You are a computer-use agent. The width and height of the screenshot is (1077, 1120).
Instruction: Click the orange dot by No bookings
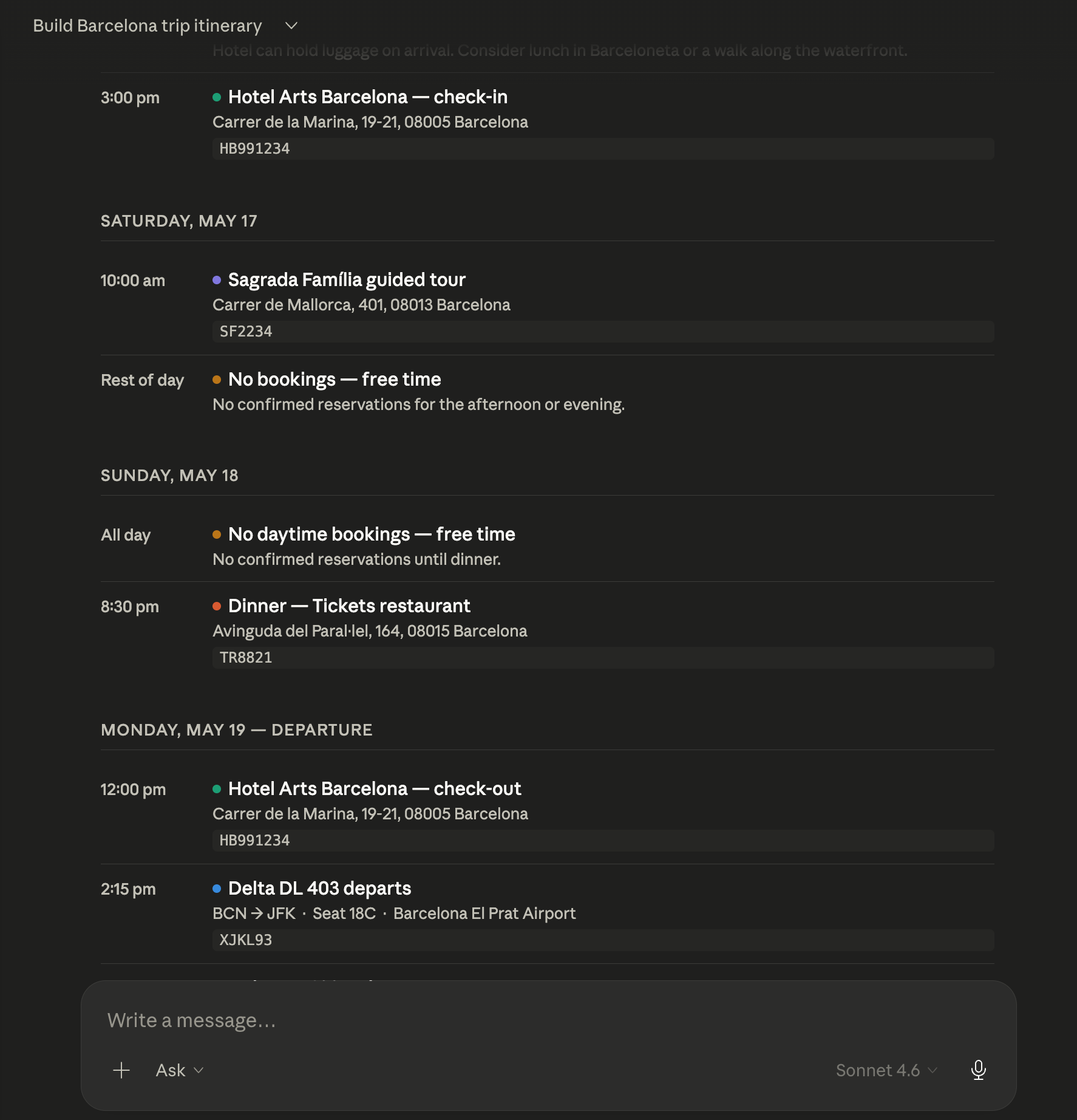pos(217,380)
